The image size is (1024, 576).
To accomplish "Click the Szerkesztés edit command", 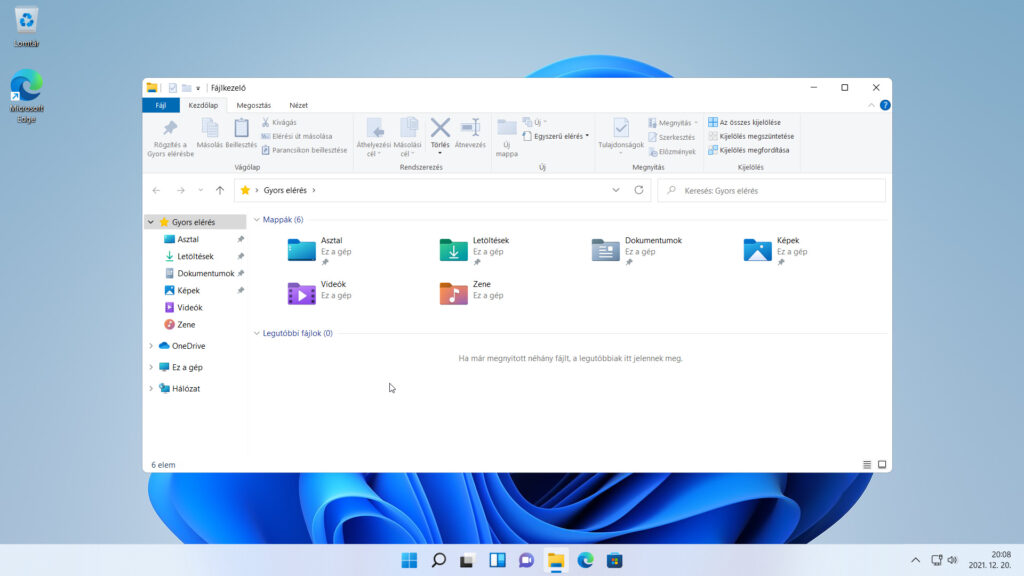I will (671, 137).
